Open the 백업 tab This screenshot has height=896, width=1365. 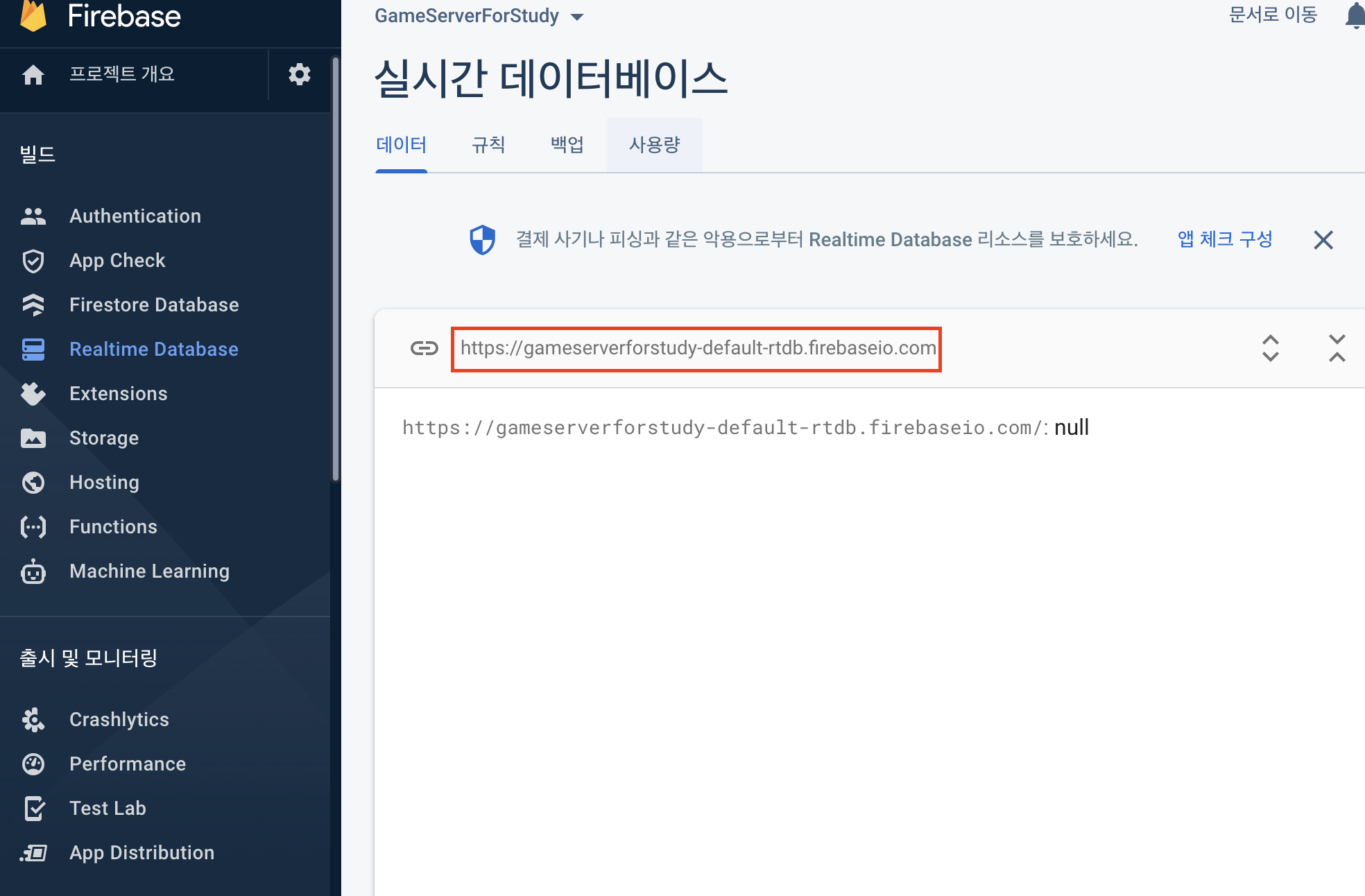567,145
